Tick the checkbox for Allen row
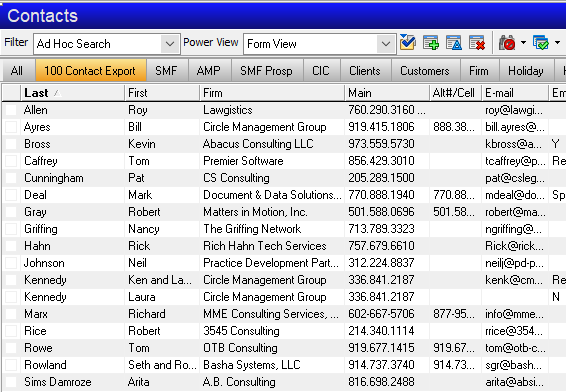566x392 pixels. (x=12, y=110)
